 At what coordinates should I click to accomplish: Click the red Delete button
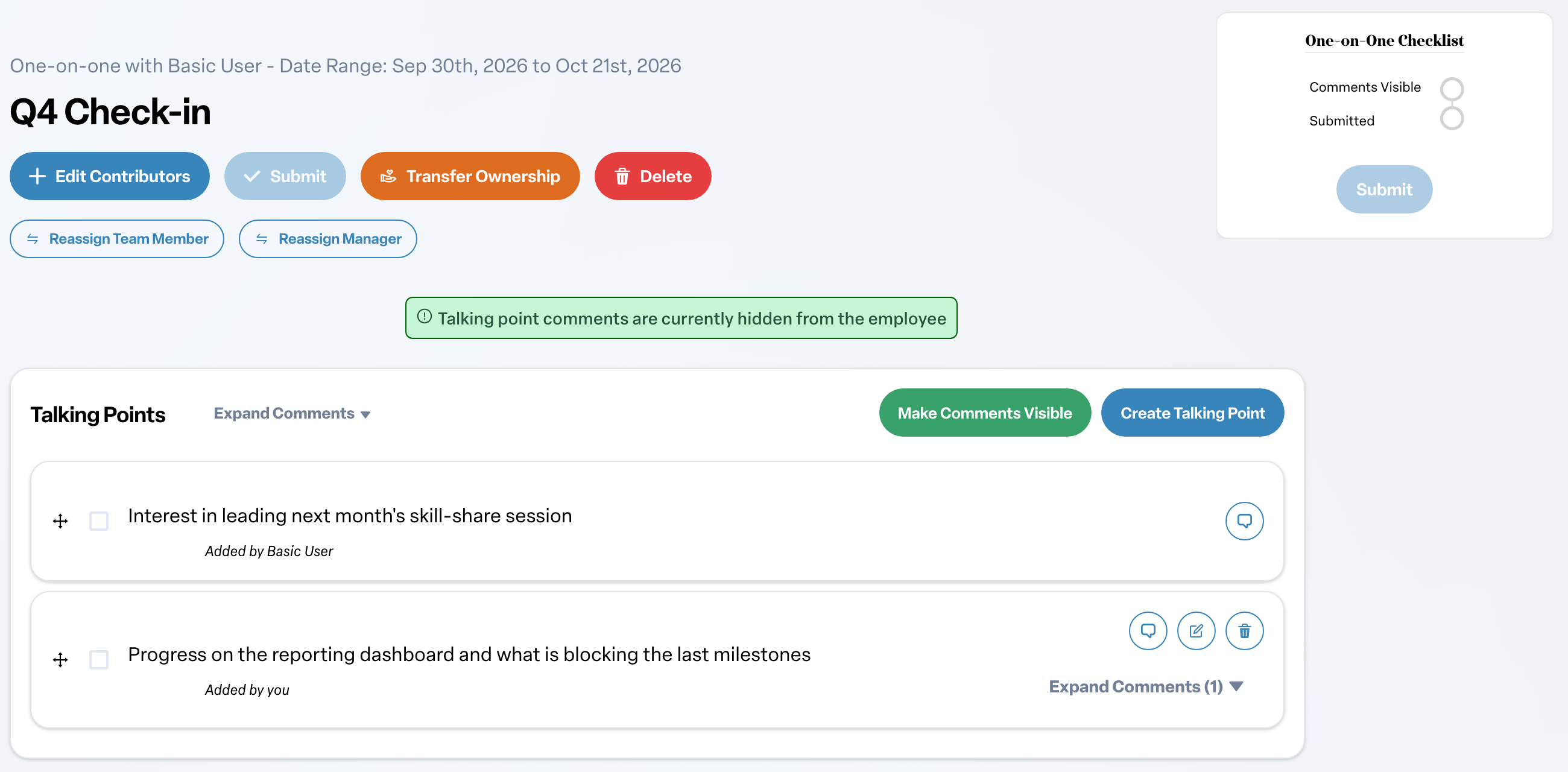pos(653,176)
